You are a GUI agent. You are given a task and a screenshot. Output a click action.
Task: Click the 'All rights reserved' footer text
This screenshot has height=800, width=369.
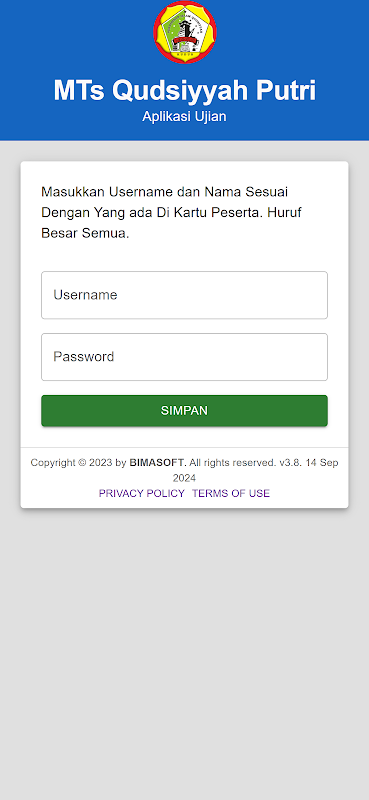point(232,463)
